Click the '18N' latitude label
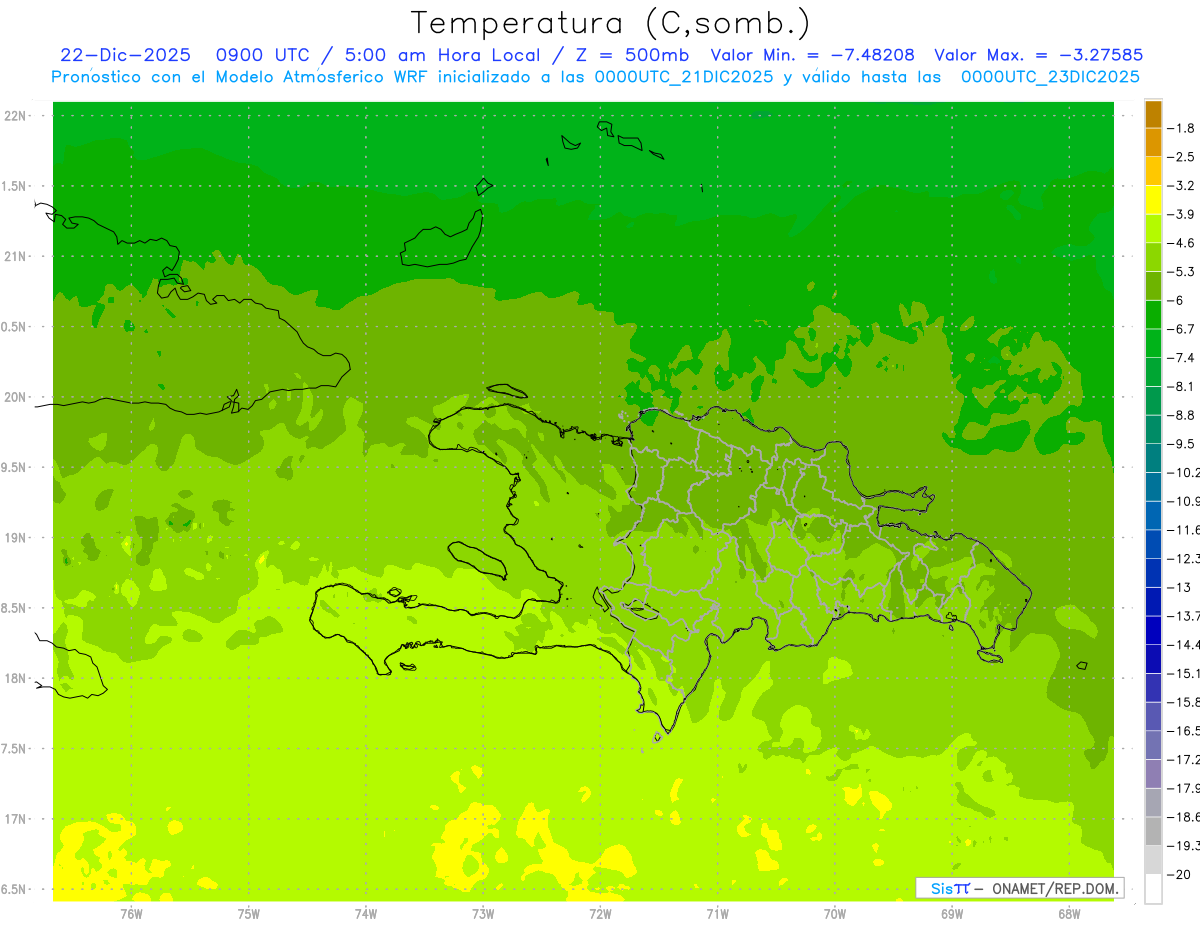 tap(16, 678)
